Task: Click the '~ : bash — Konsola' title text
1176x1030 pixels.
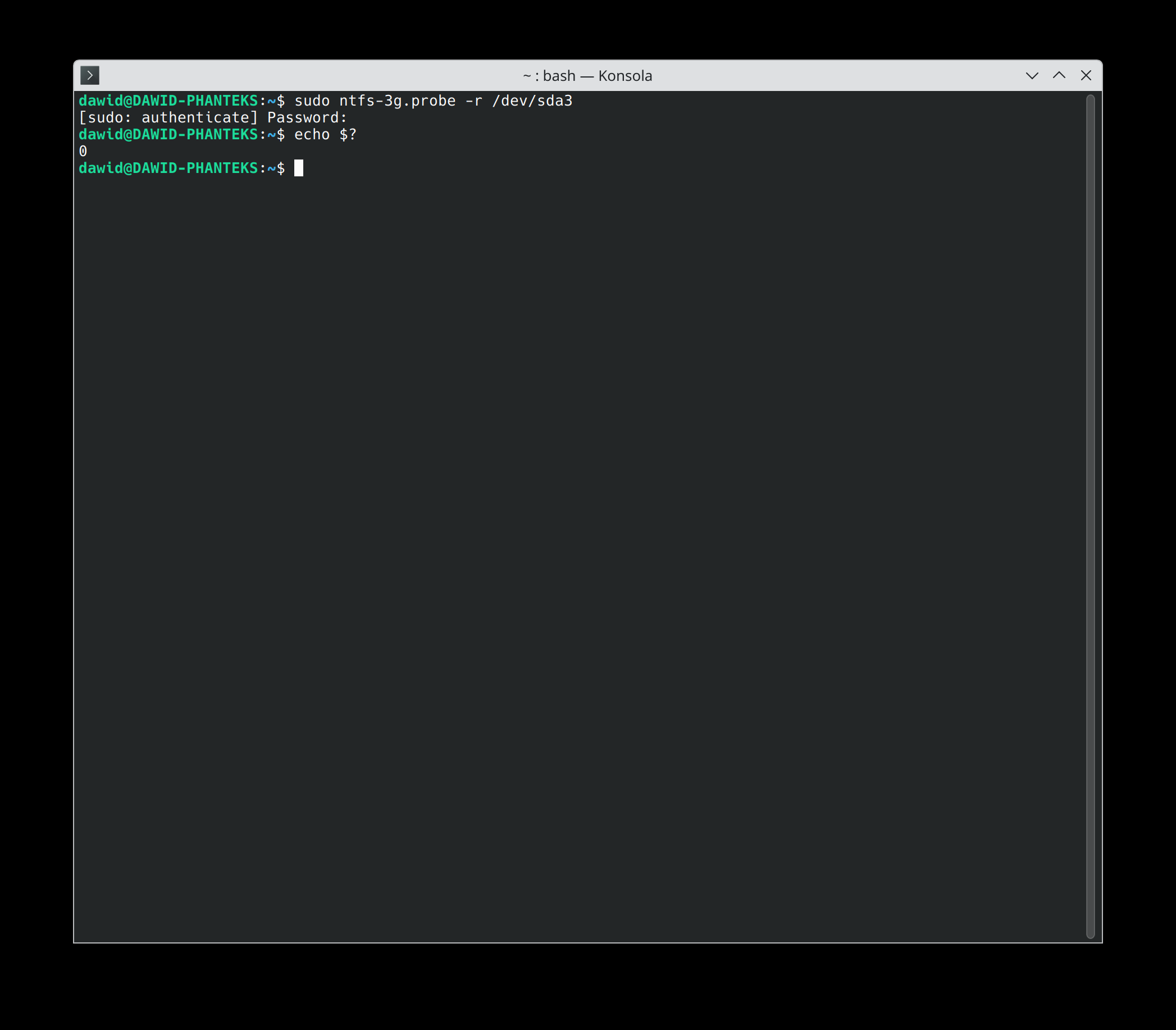Action: point(587,76)
